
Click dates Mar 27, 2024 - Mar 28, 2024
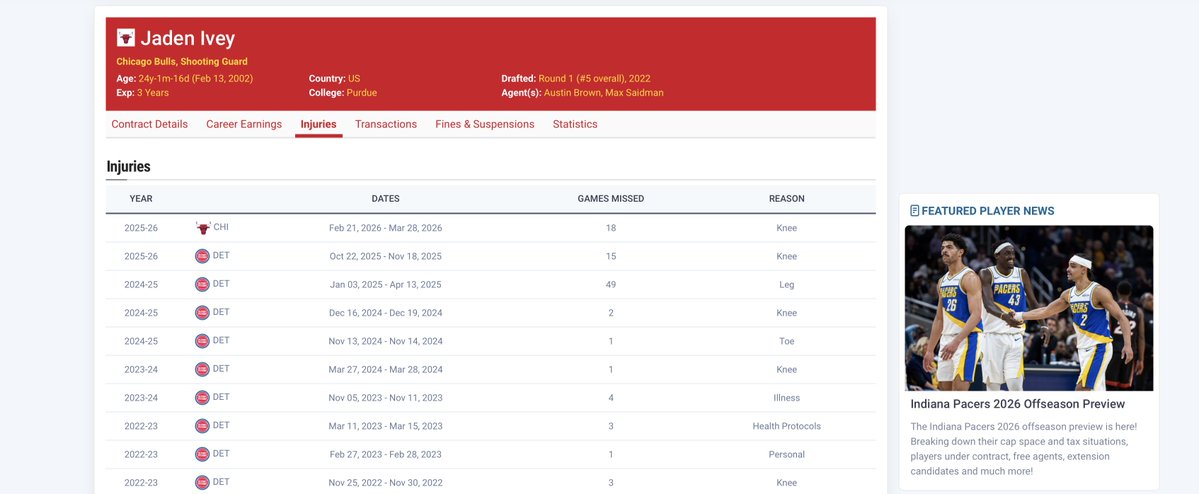[385, 369]
